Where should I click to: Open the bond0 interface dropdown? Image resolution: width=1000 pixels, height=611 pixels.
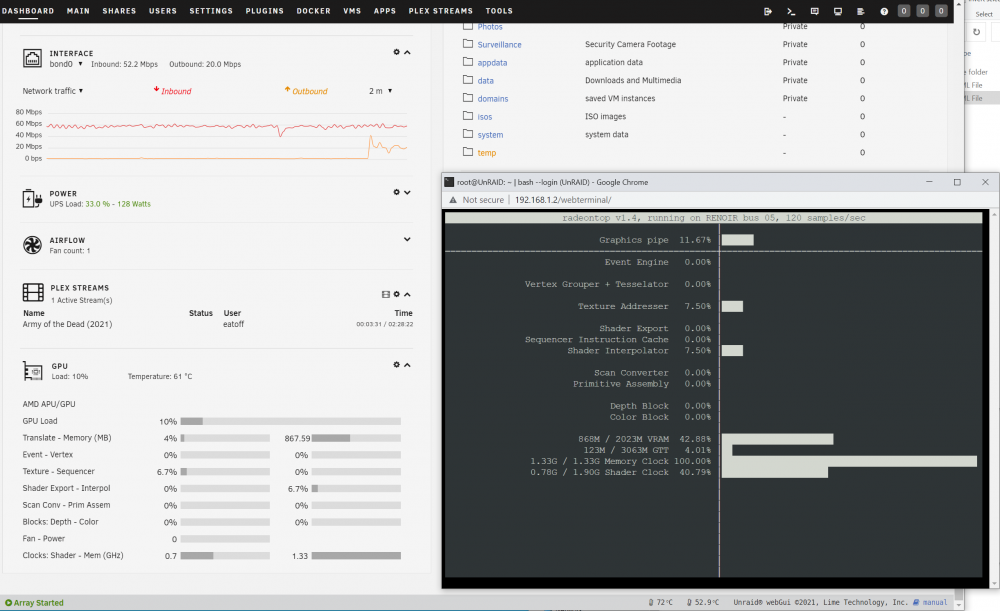66,64
